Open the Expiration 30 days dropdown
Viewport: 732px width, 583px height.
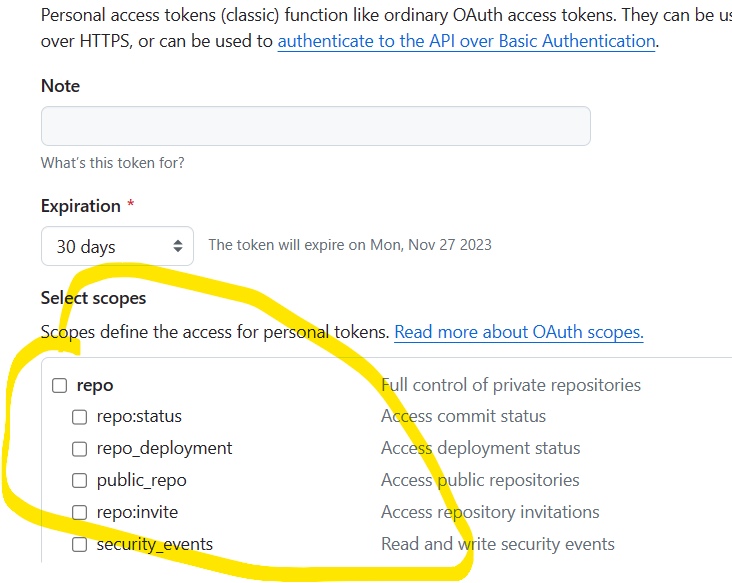118,246
